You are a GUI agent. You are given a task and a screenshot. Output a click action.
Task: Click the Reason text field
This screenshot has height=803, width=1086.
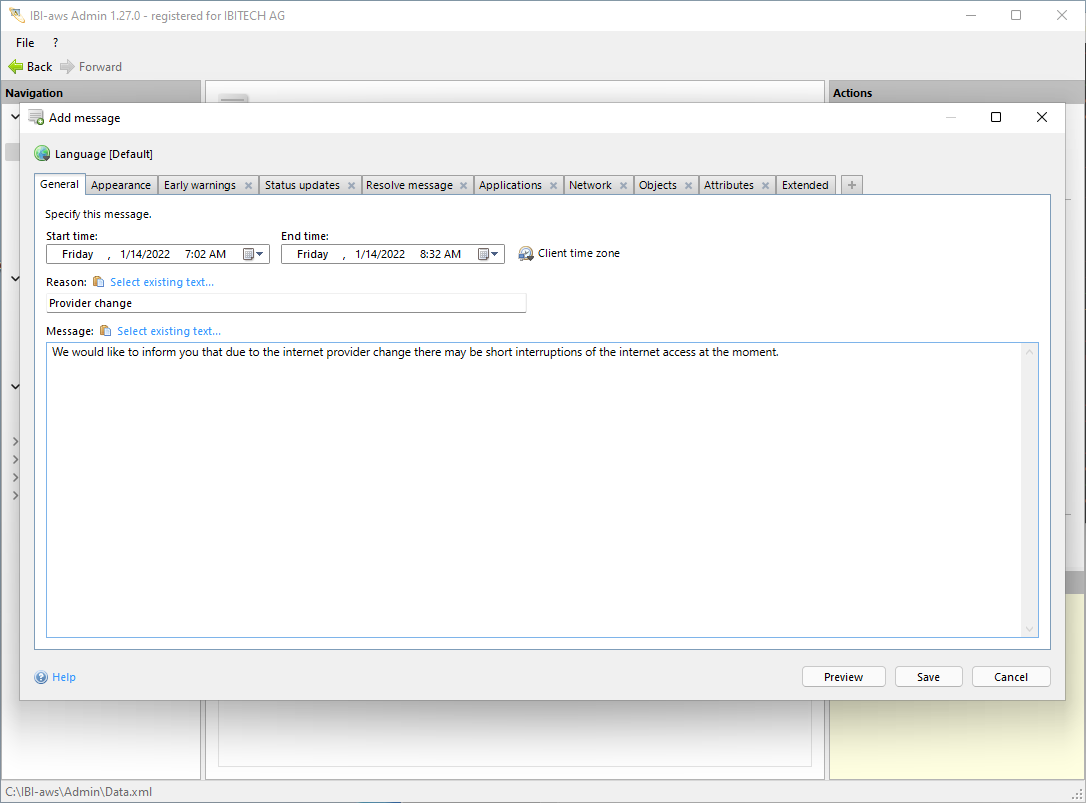[x=286, y=303]
